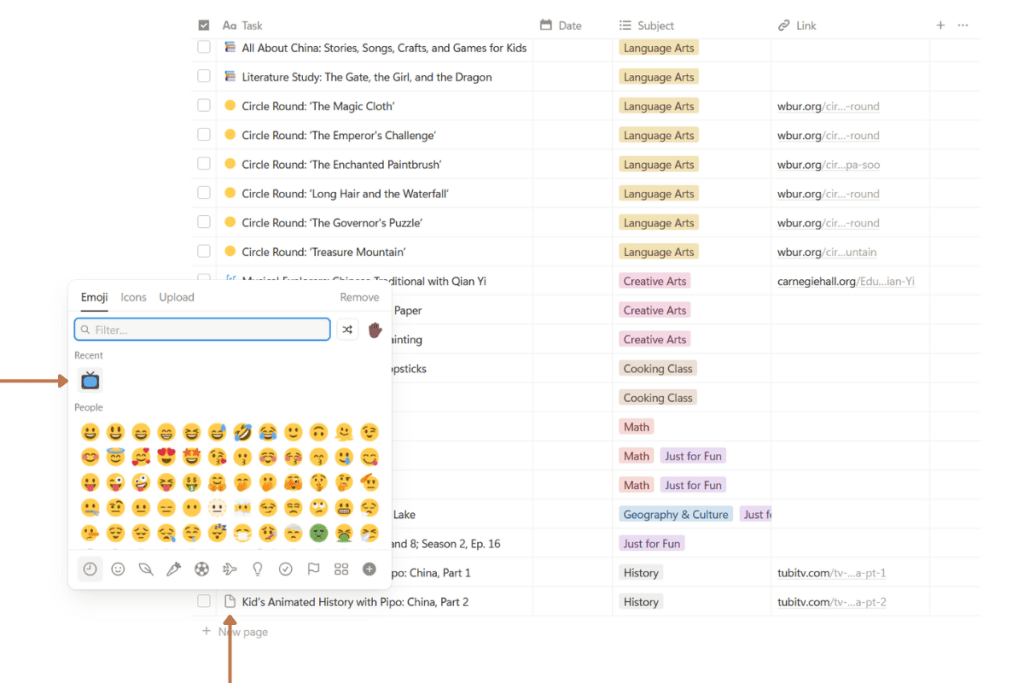
Task: Open the three-dot table options menu
Action: 963,25
